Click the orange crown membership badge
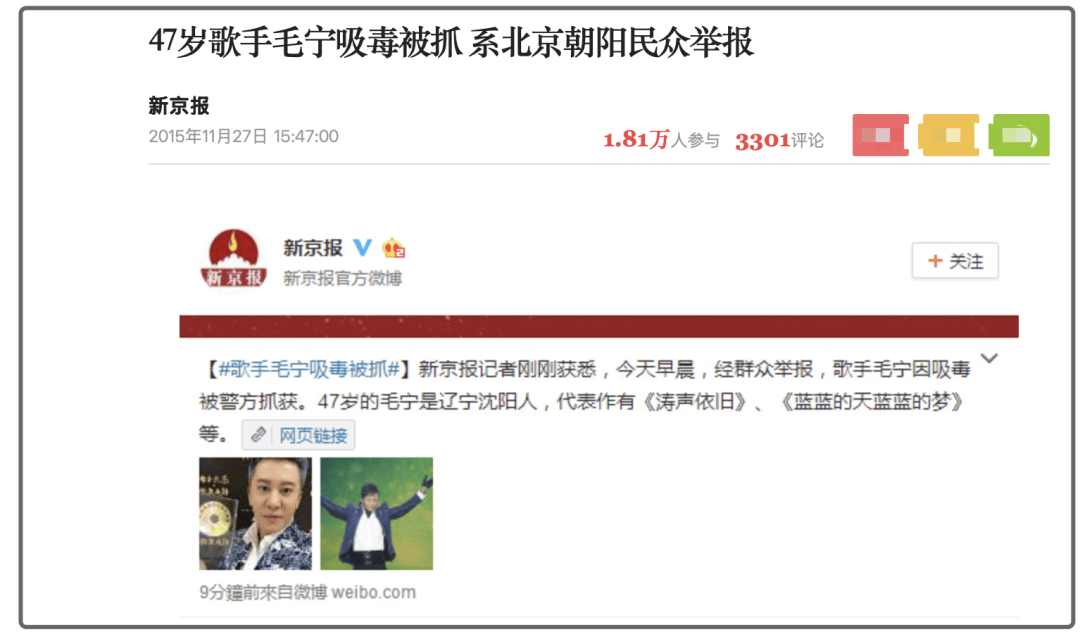The image size is (1080, 639). click(x=394, y=247)
